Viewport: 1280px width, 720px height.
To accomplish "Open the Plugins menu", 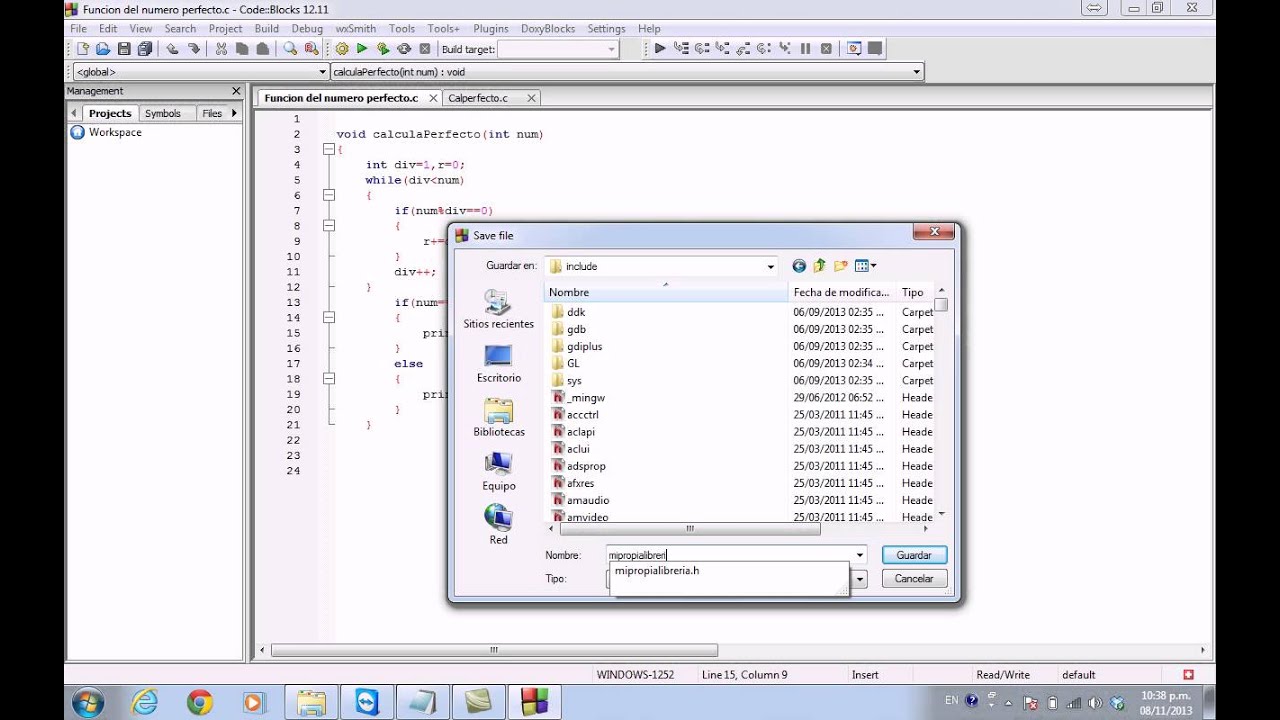I will (x=490, y=29).
